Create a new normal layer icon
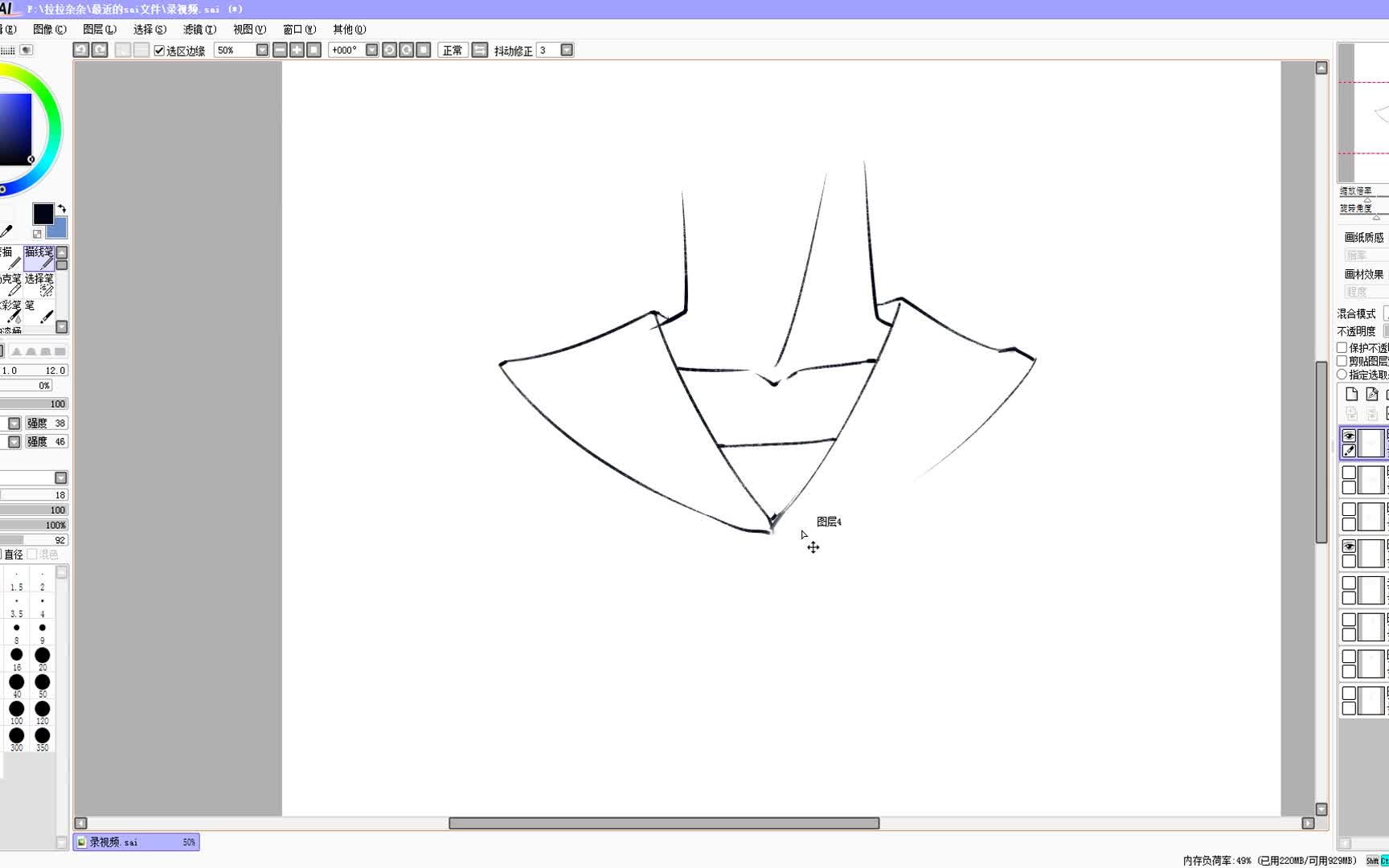 (x=1351, y=394)
